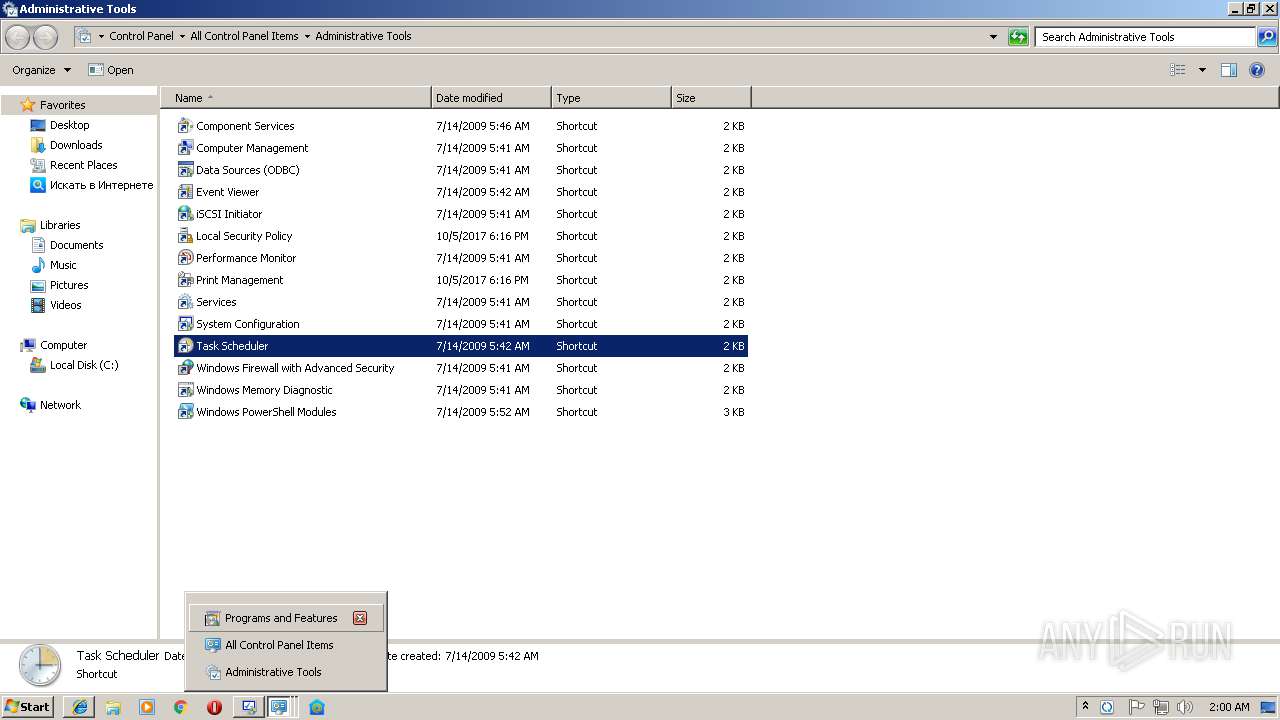This screenshot has width=1280, height=720.
Task: Click the Open toolbar button
Action: point(110,70)
